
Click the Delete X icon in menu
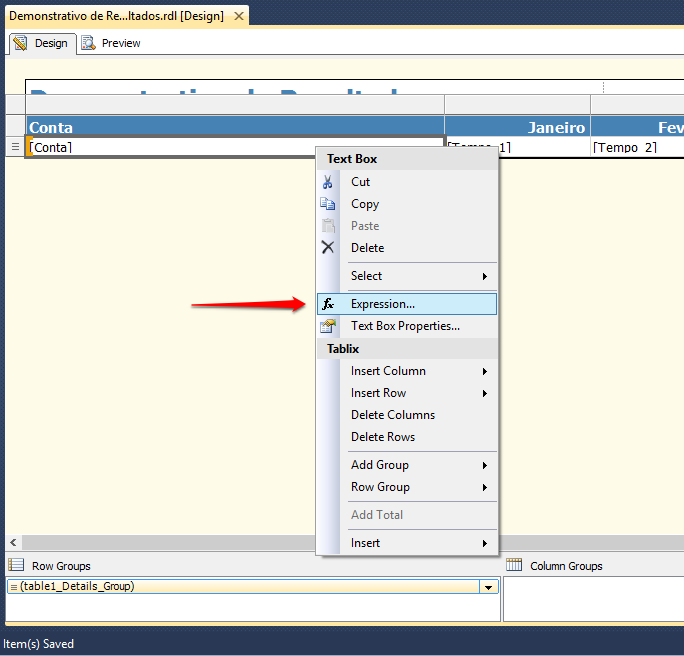click(328, 247)
